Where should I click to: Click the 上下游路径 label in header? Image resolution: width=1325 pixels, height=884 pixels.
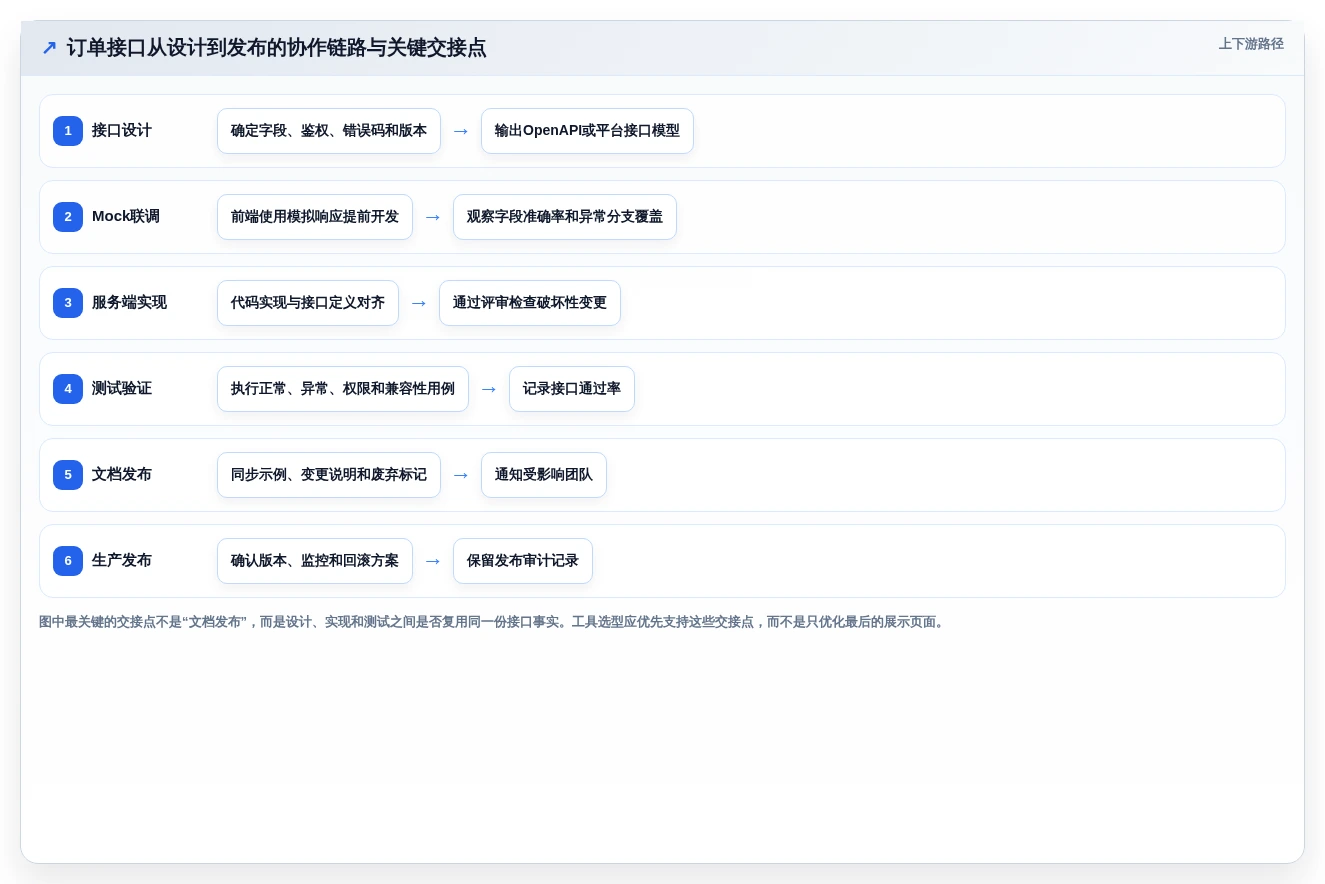(x=1251, y=44)
